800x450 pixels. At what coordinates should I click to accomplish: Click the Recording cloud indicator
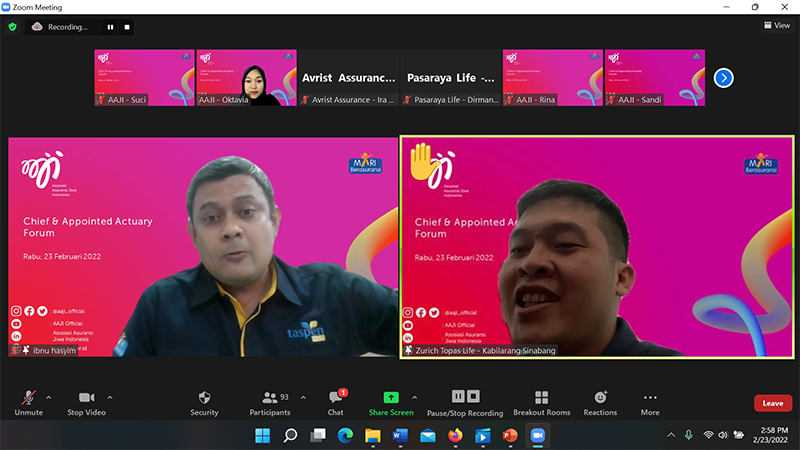tap(60, 27)
